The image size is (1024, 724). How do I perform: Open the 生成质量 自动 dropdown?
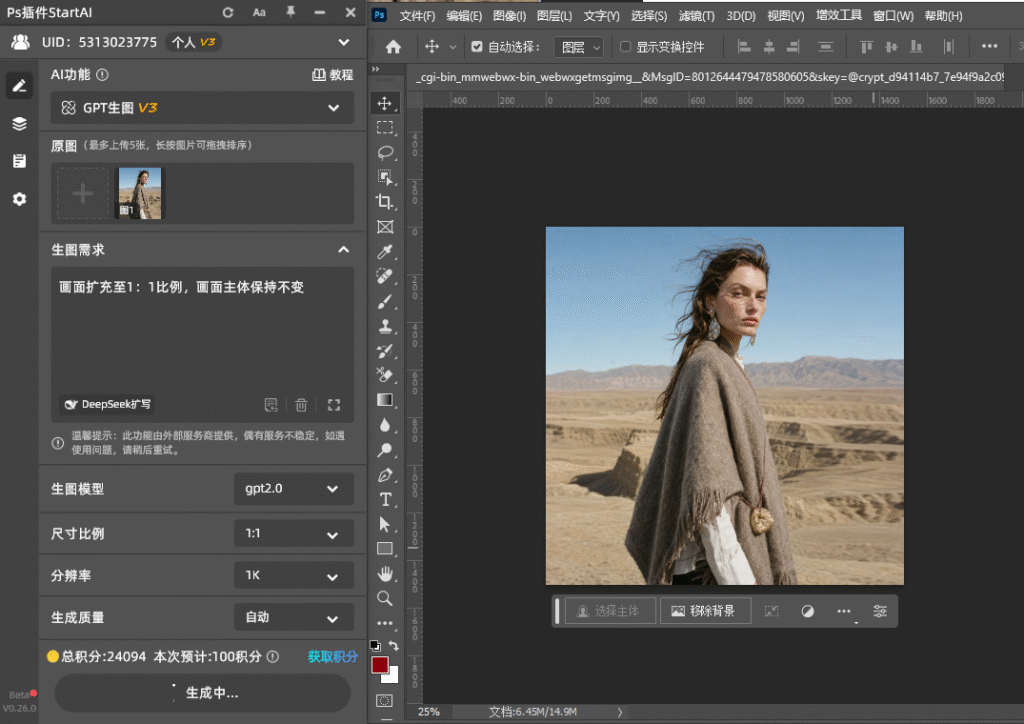[x=294, y=617]
